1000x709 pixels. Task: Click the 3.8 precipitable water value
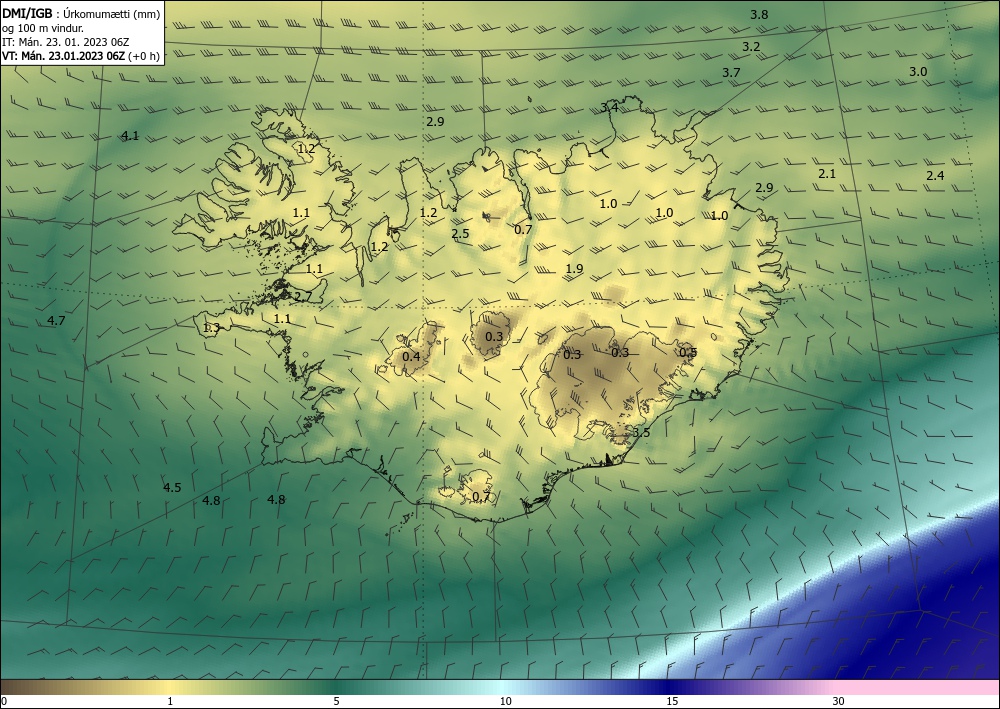[759, 15]
